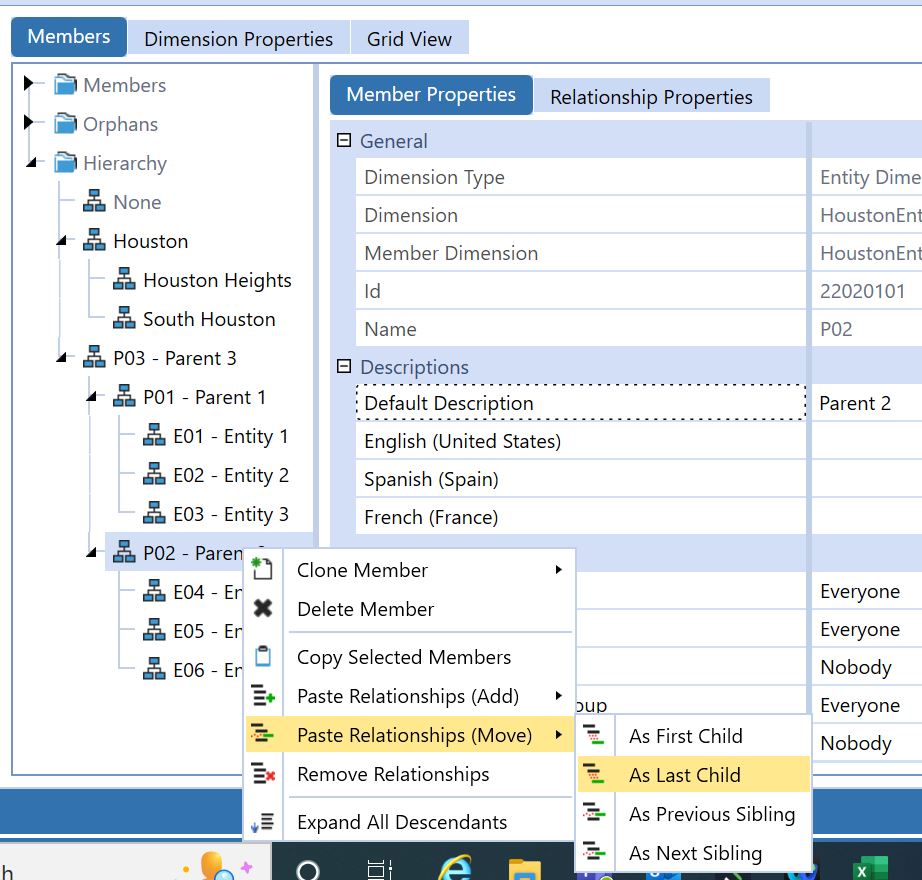
Task: Click the Copy Selected Members clipboard icon
Action: [x=263, y=657]
